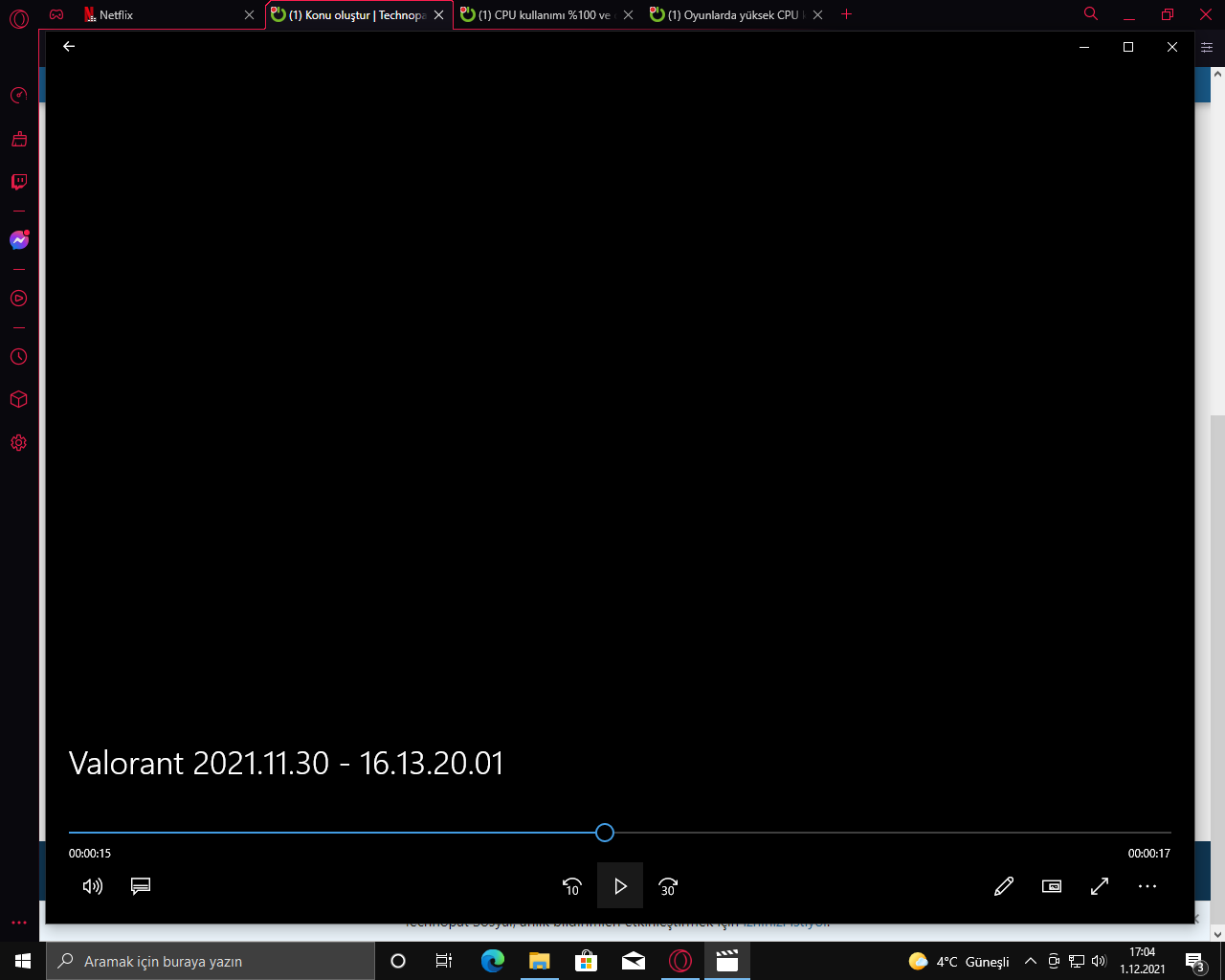Show hidden system tray icons
This screenshot has height=980, width=1225.
tap(1031, 961)
